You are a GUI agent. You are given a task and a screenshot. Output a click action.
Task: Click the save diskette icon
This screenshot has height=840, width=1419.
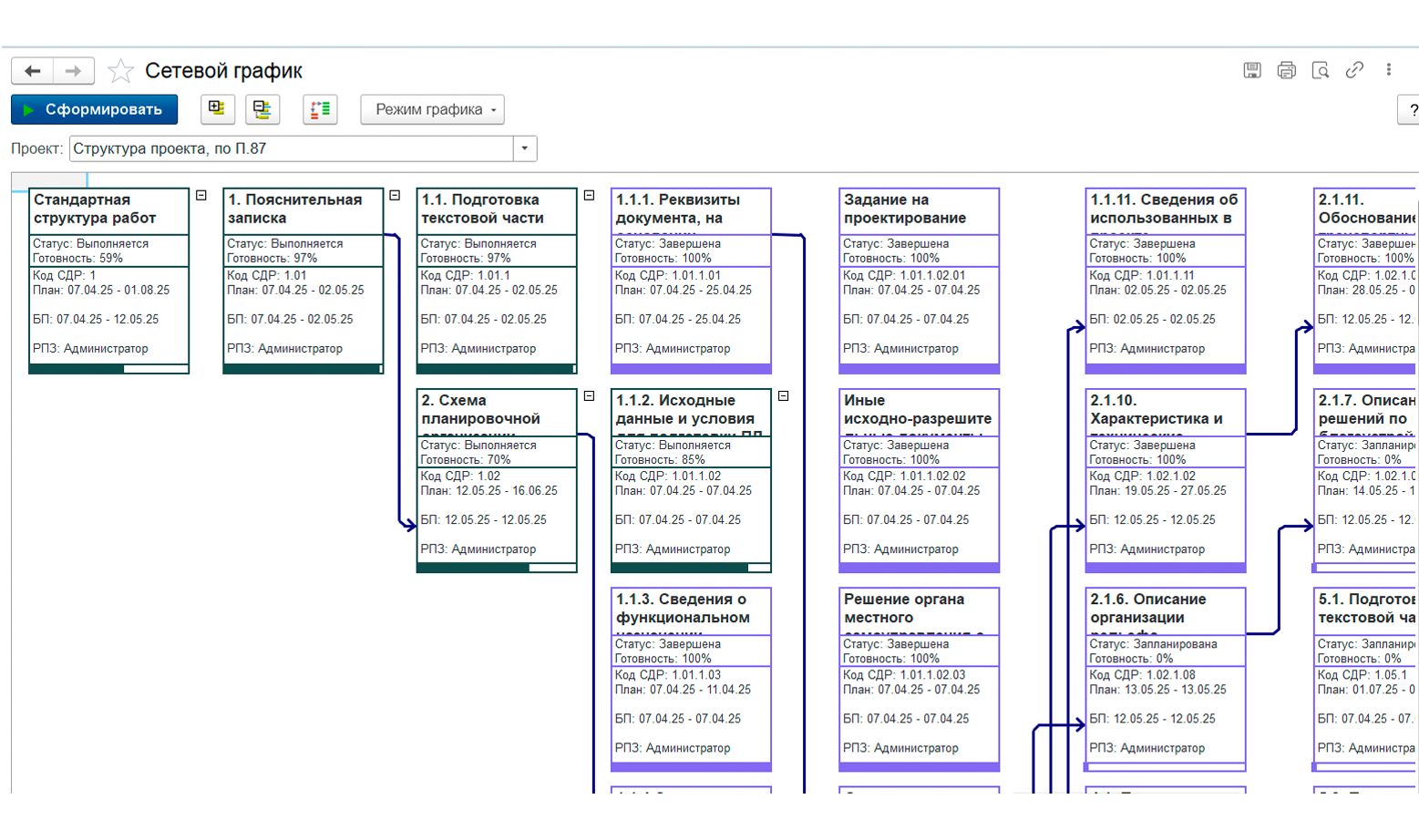pyautogui.click(x=1252, y=70)
